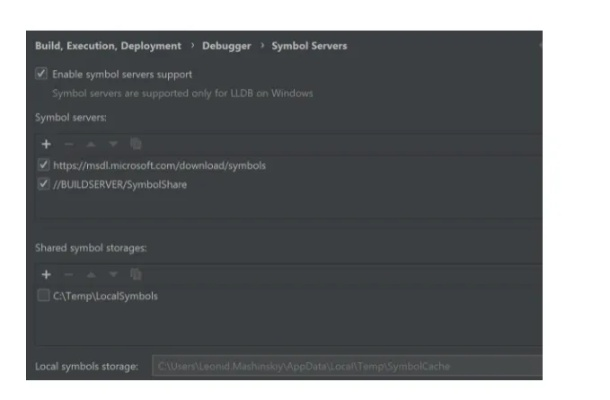This screenshot has height=400, width=610.
Task: Select the //BUILDSERVER/SymbolShare list row
Action: 120,184
